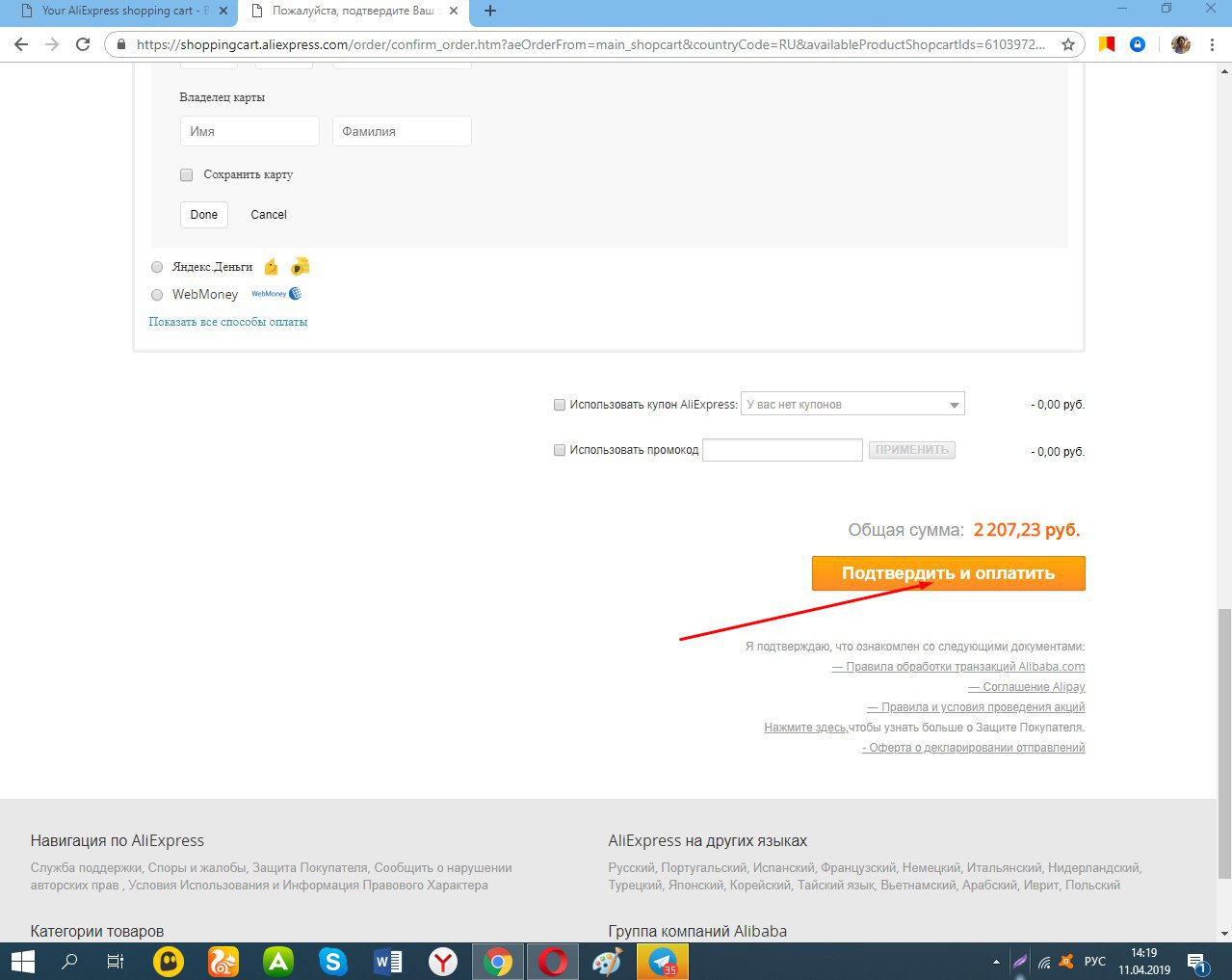Image resolution: width=1232 pixels, height=980 pixels.
Task: Open 'Оферта о декларировании отправлений' link
Action: point(973,748)
